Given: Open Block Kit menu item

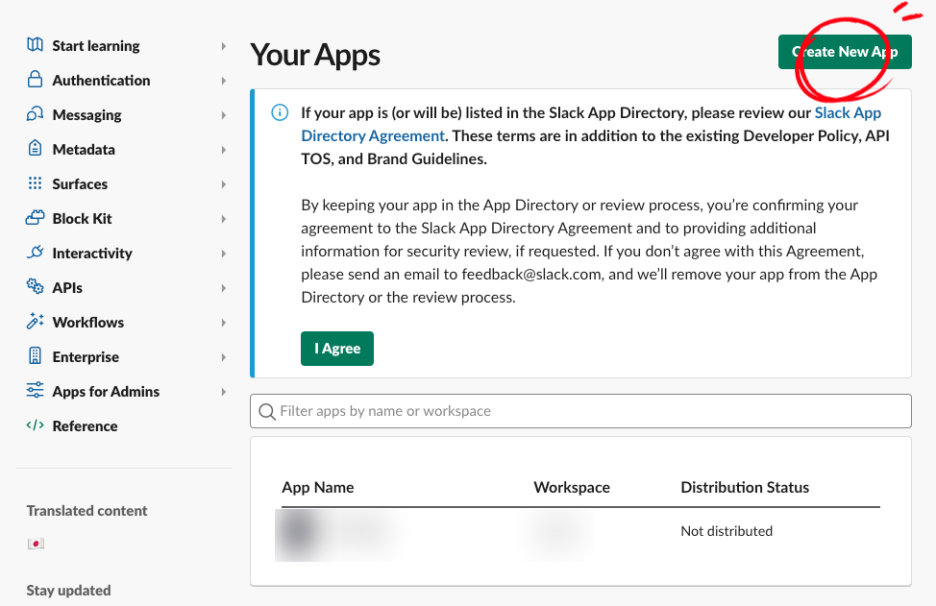Looking at the screenshot, I should 82,219.
